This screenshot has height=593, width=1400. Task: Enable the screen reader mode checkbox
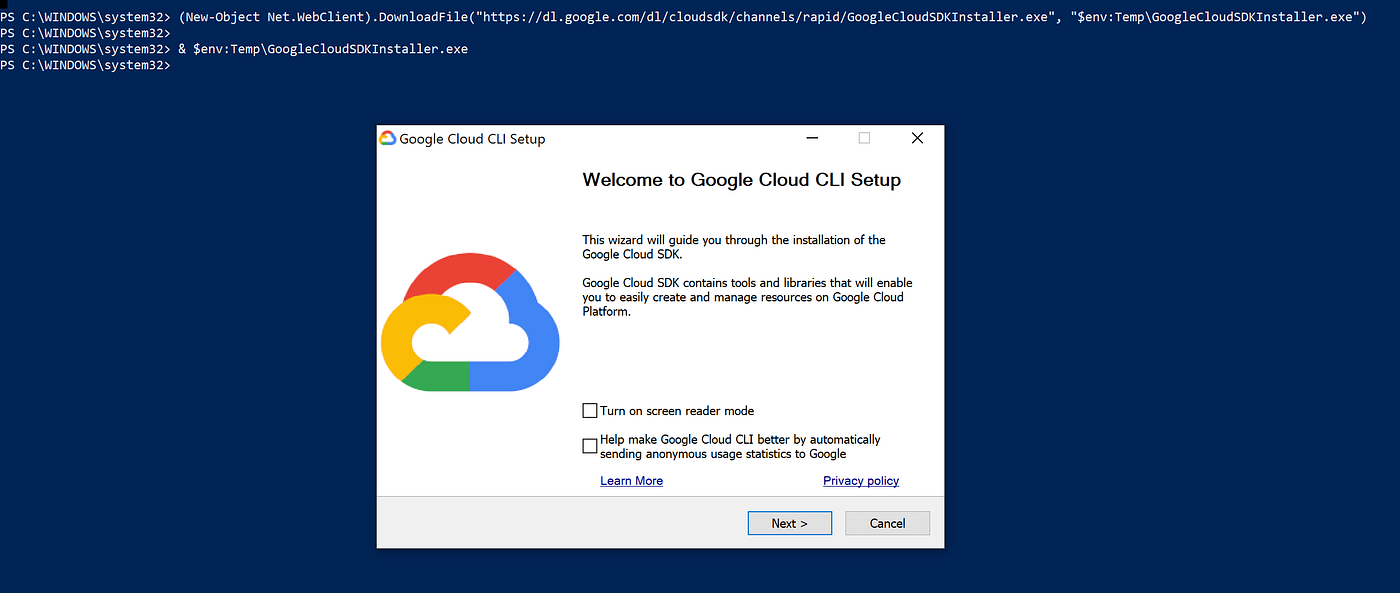(x=590, y=410)
